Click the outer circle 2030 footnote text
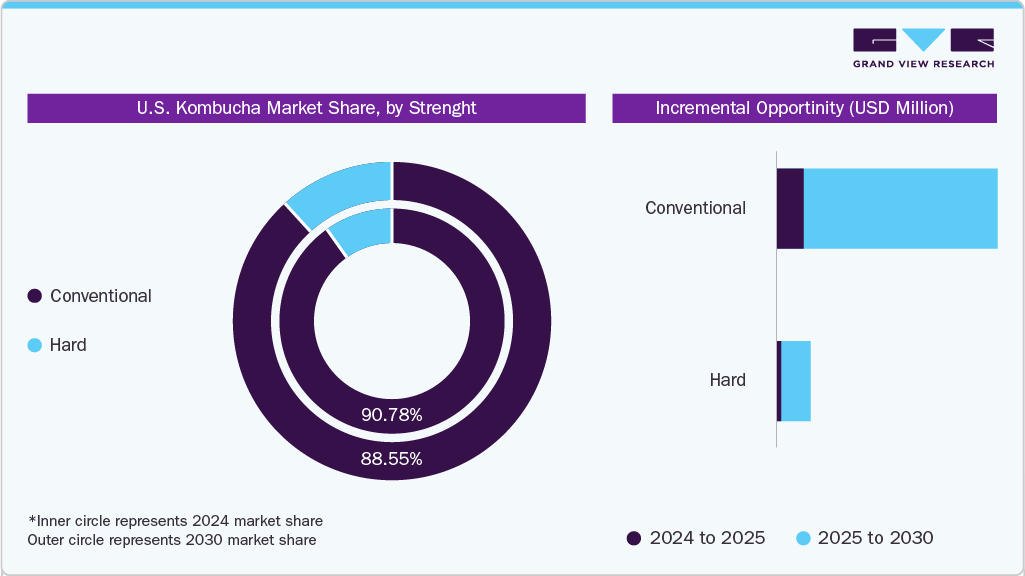Viewport: 1025px width, 576px height. (172, 540)
